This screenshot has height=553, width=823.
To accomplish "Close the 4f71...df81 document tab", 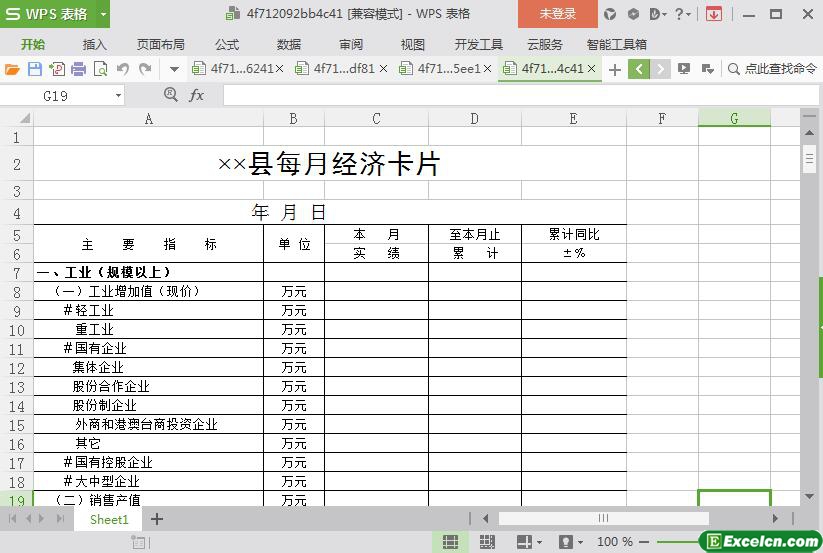I will pyautogui.click(x=383, y=68).
